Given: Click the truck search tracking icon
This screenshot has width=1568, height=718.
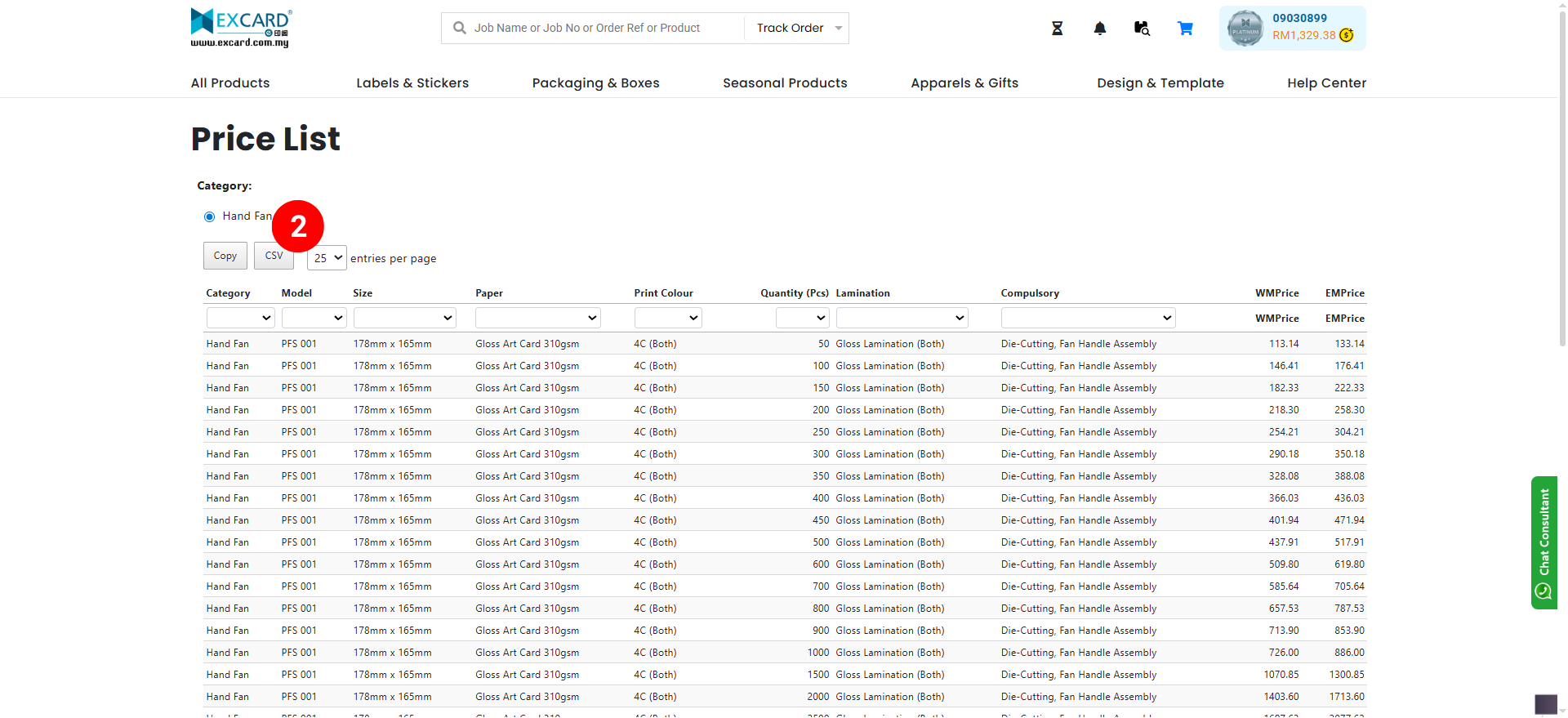Looking at the screenshot, I should pos(1142,29).
